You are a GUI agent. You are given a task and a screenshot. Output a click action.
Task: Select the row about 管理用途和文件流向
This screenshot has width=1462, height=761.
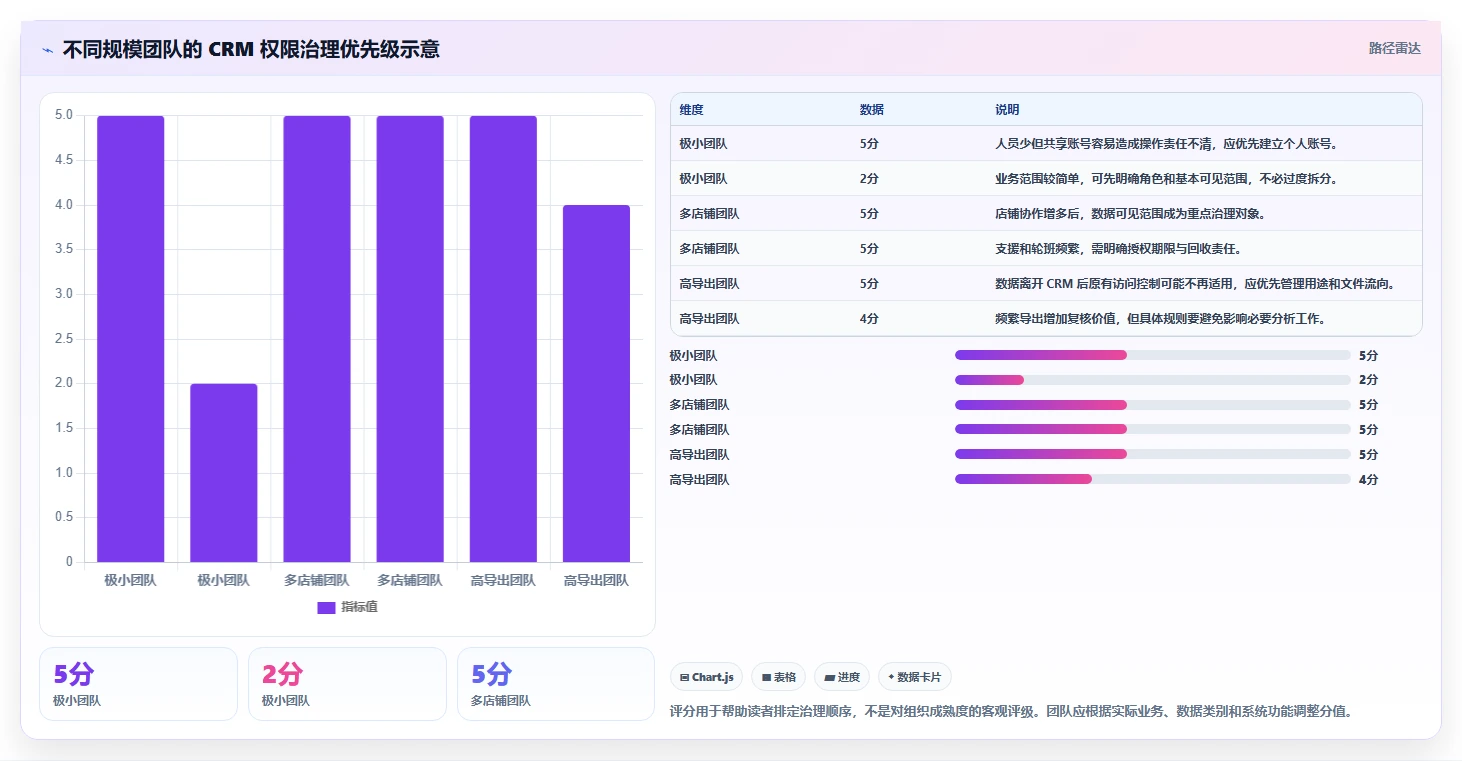click(1046, 284)
